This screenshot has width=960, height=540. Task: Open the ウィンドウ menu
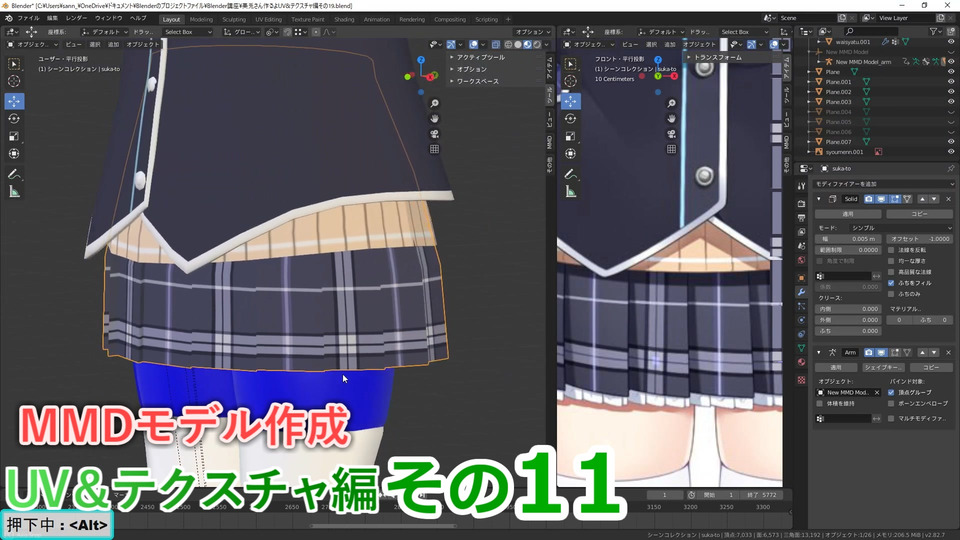tap(108, 19)
